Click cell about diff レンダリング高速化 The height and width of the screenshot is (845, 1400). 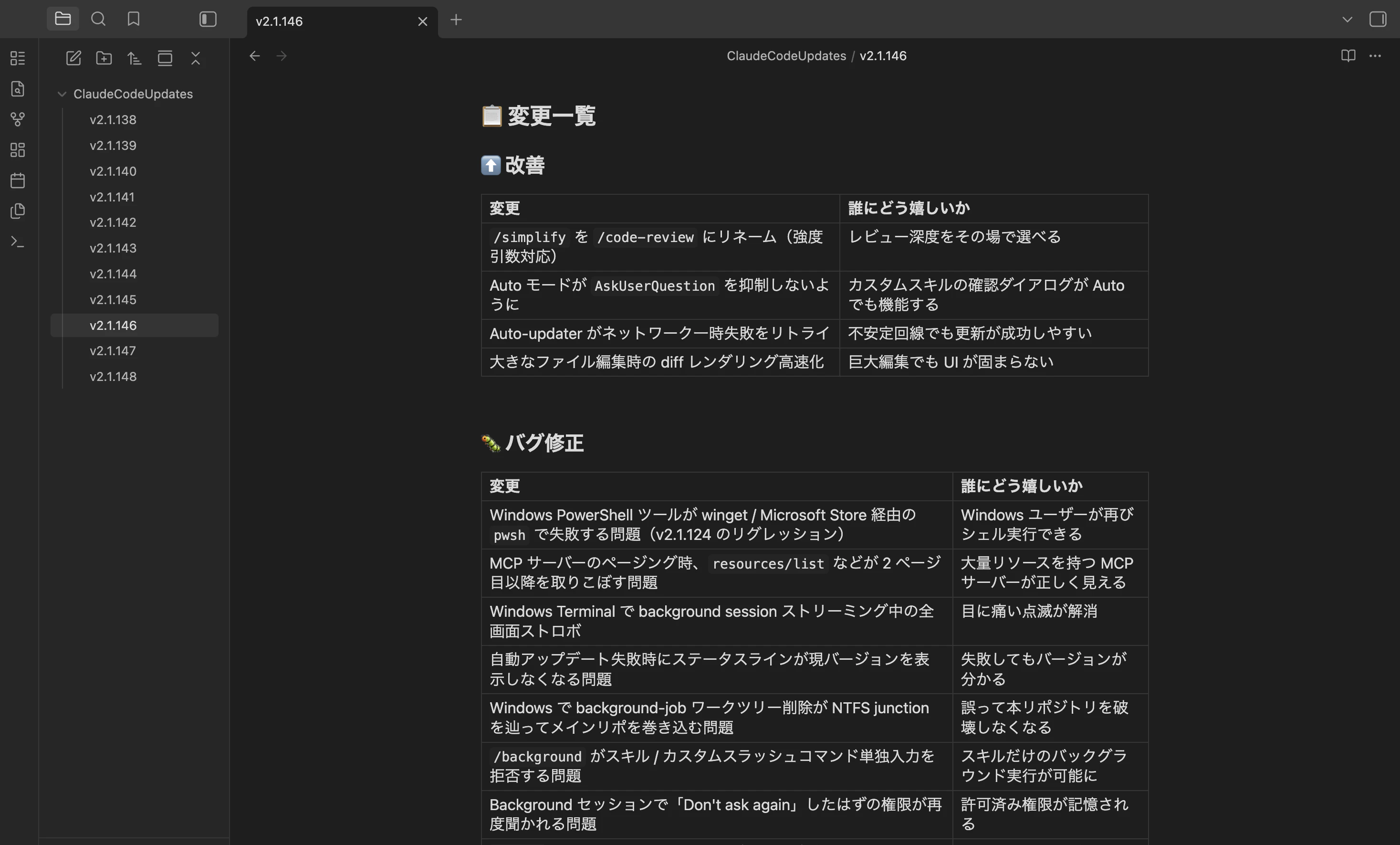click(660, 362)
